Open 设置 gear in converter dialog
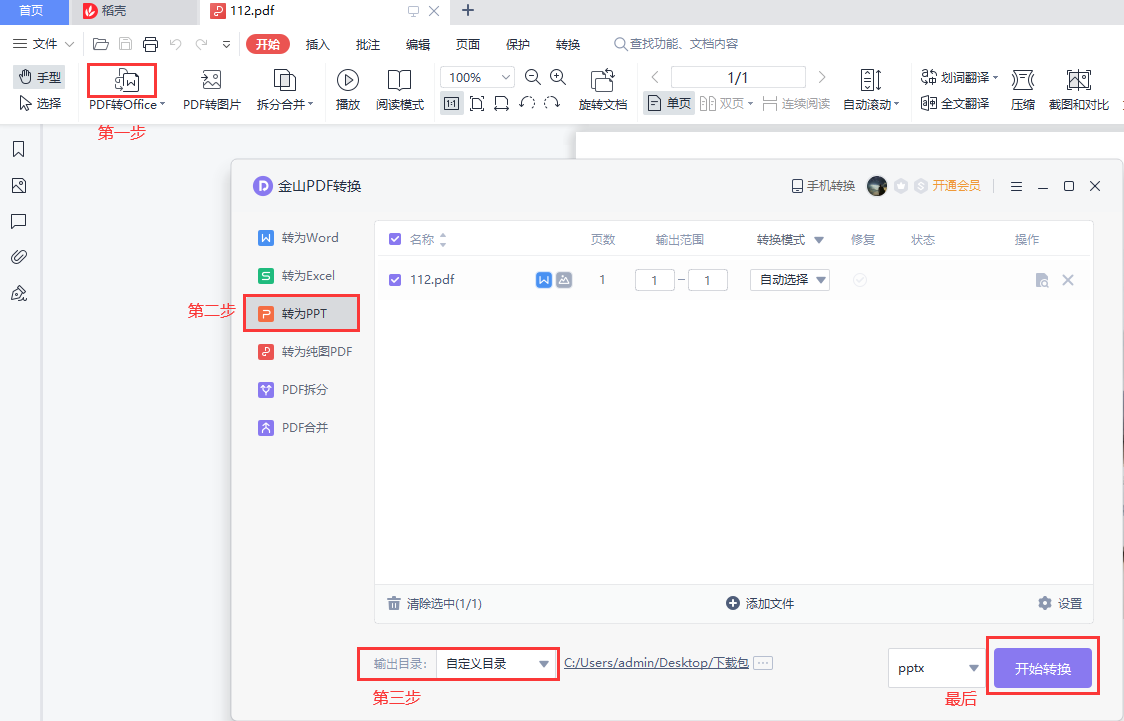This screenshot has height=721, width=1124. 1060,603
